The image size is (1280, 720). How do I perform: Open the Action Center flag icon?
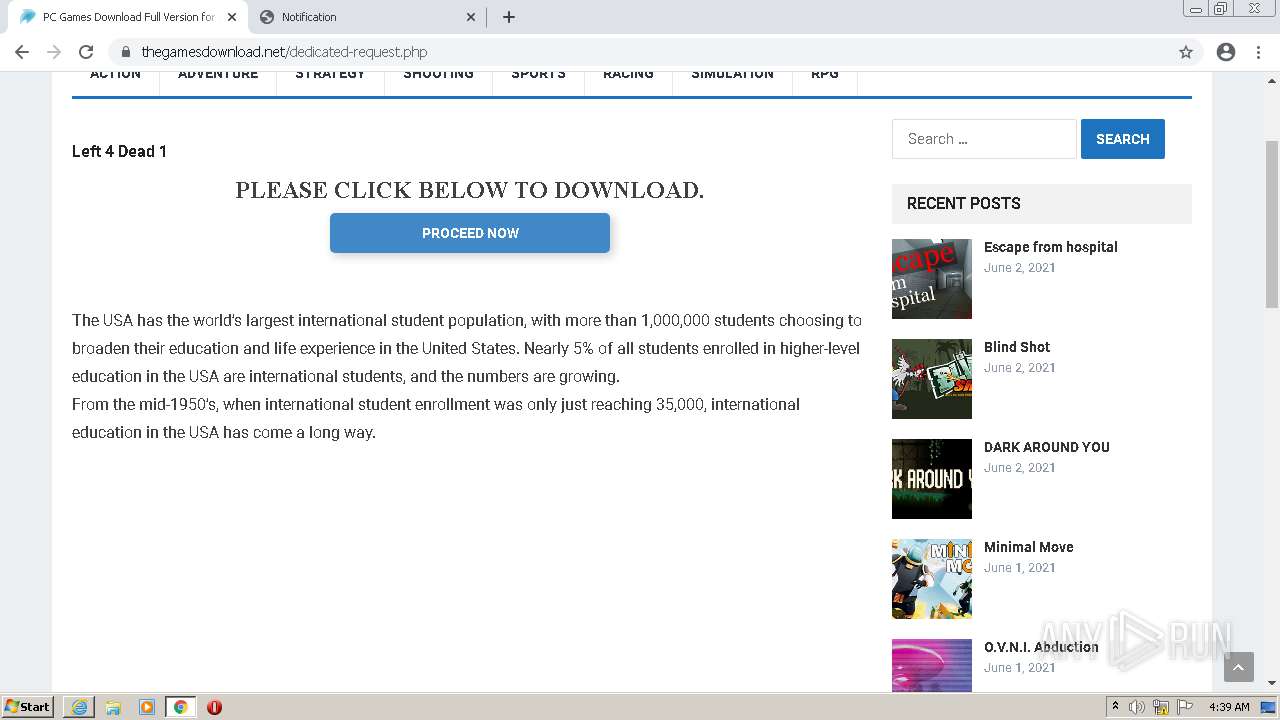pyautogui.click(x=1185, y=707)
